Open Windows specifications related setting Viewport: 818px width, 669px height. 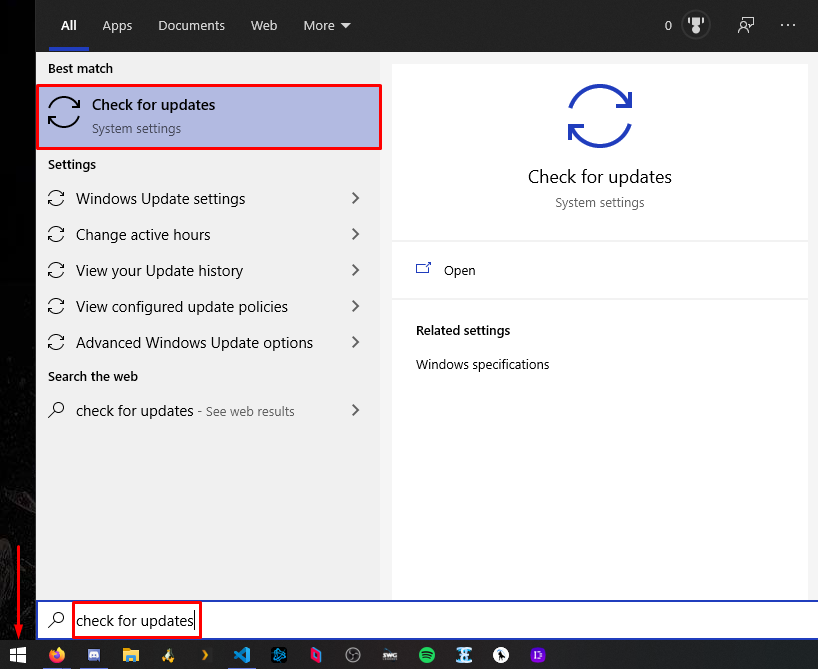[483, 364]
